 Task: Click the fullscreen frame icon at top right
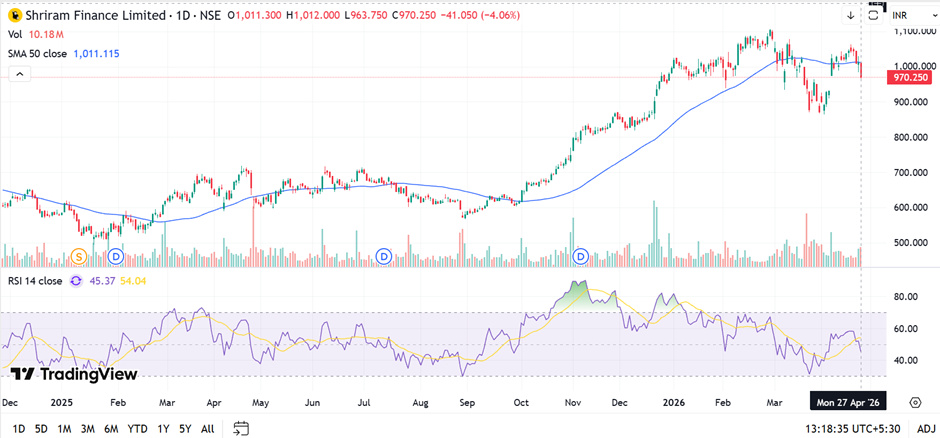(x=875, y=16)
